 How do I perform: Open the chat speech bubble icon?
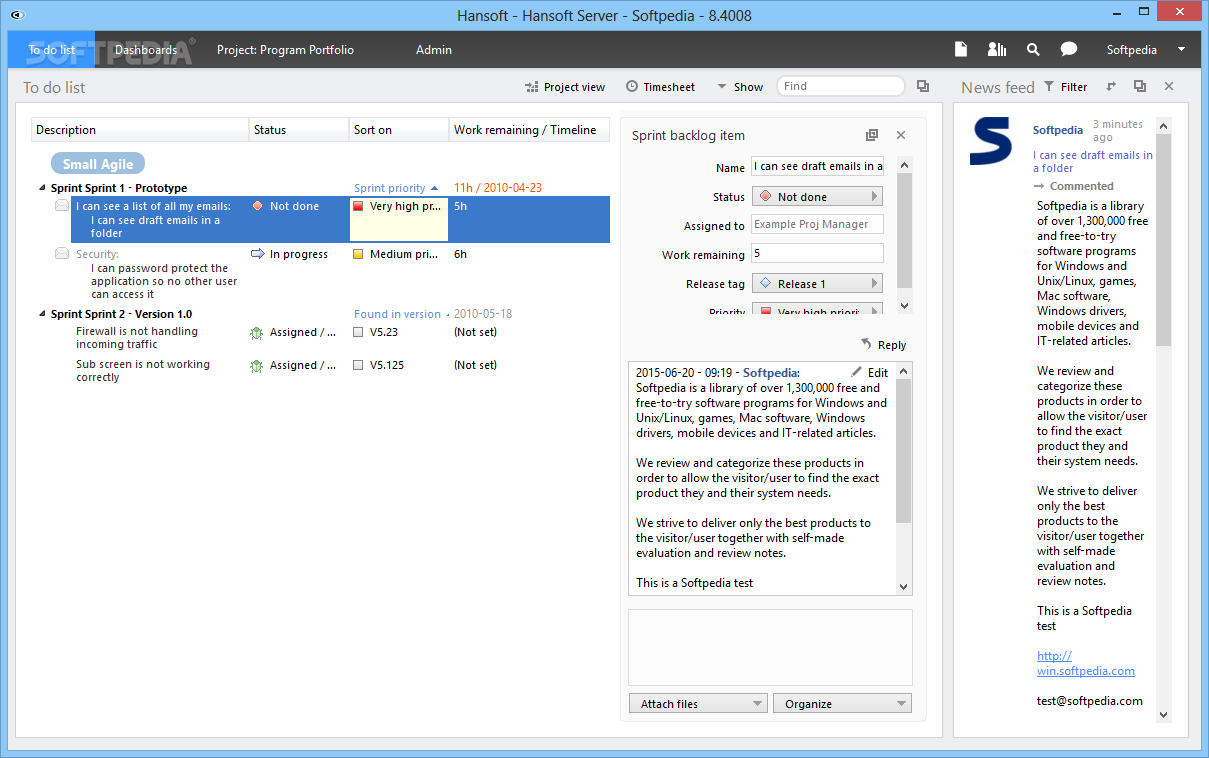click(1069, 49)
